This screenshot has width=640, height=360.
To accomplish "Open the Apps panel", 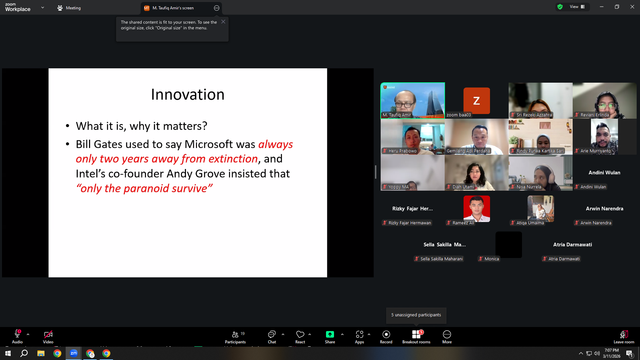I will point(359,336).
